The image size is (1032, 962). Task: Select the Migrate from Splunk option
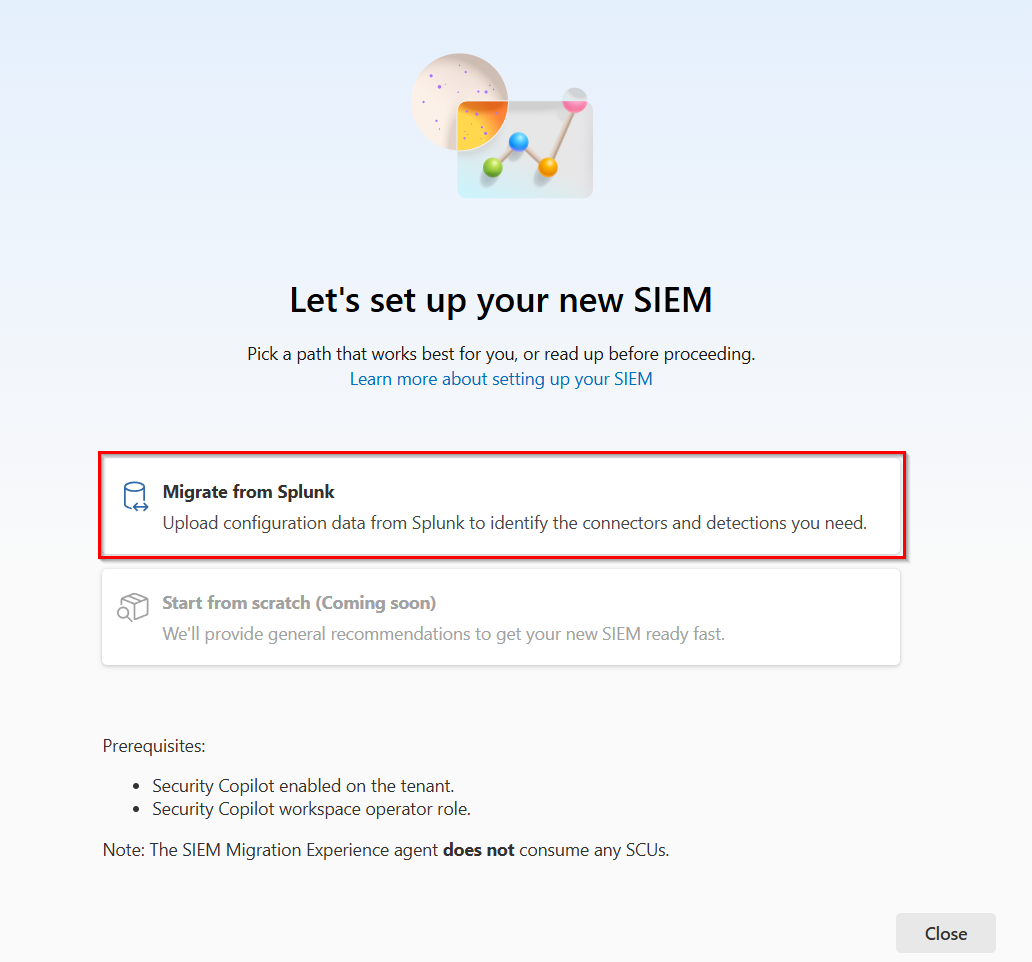pos(501,505)
